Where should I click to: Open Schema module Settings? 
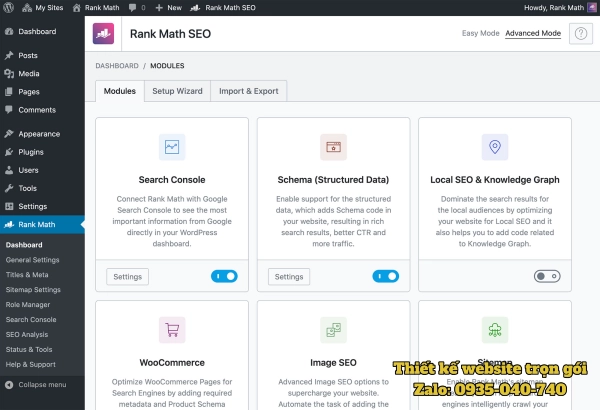point(289,277)
